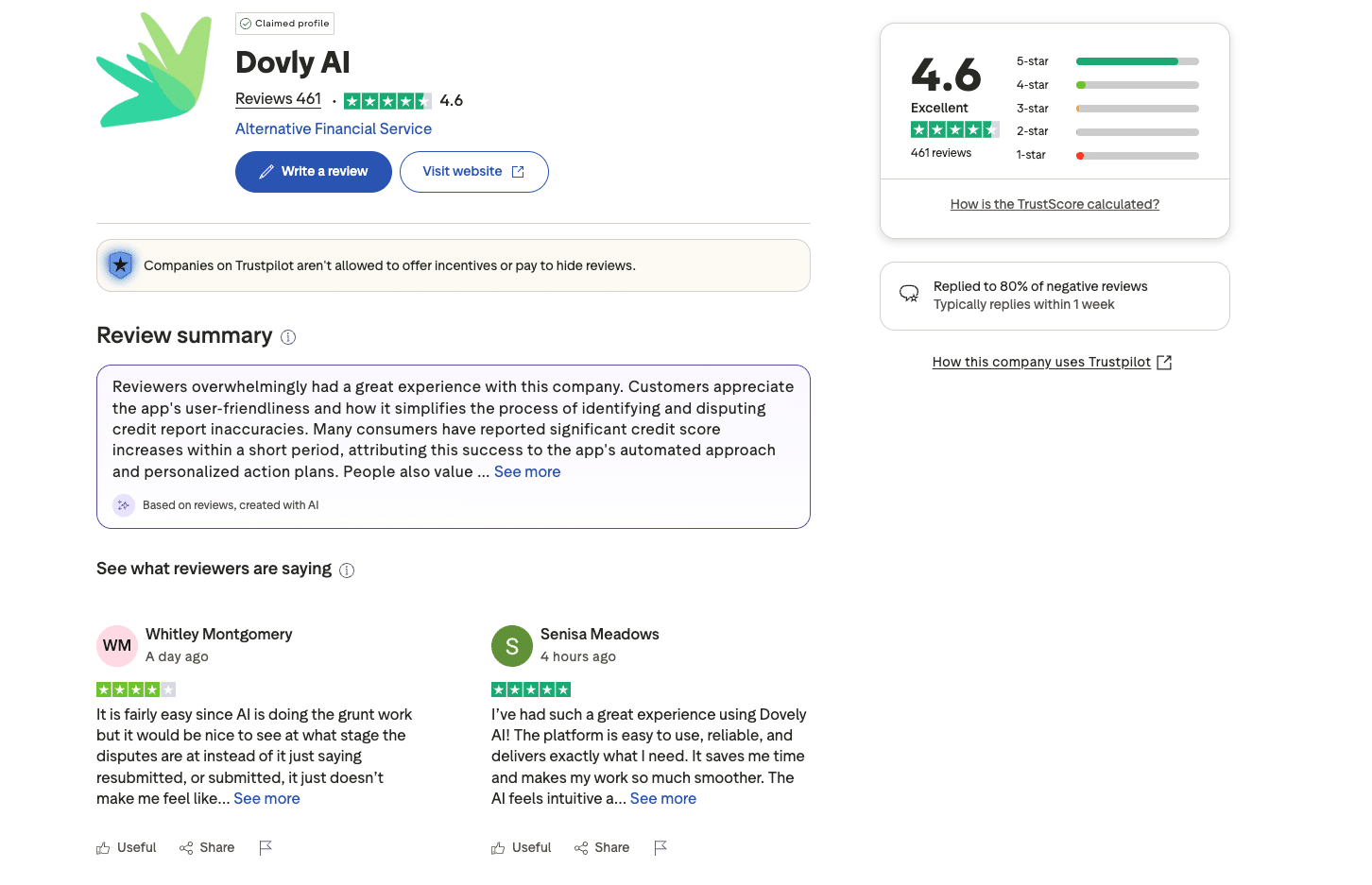Click the Dovly AI leaf logo

[x=154, y=70]
